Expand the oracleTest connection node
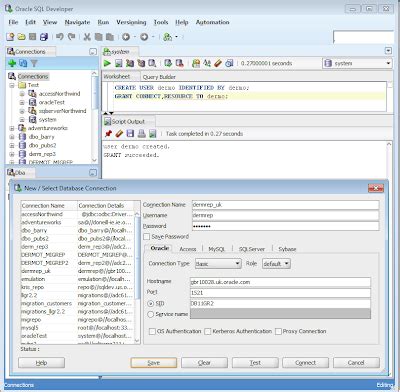 tap(22, 103)
